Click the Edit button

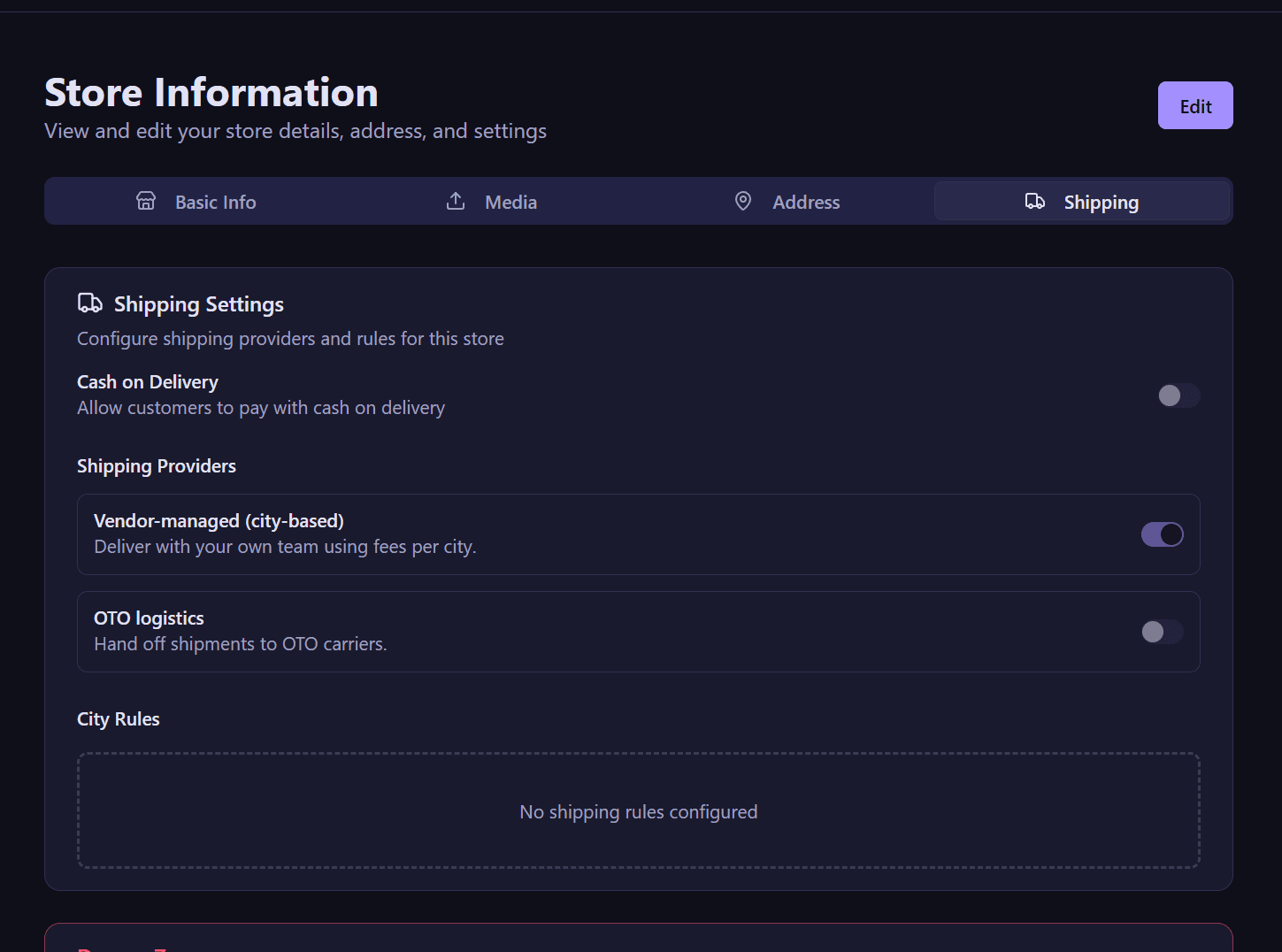[x=1195, y=105]
